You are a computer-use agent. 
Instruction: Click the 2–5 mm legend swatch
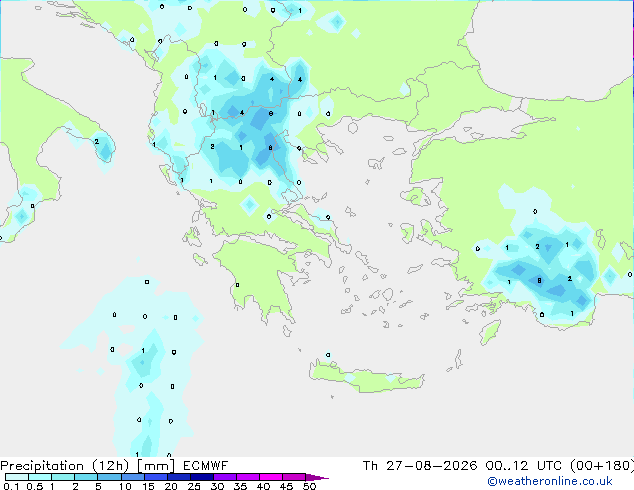click(86, 477)
